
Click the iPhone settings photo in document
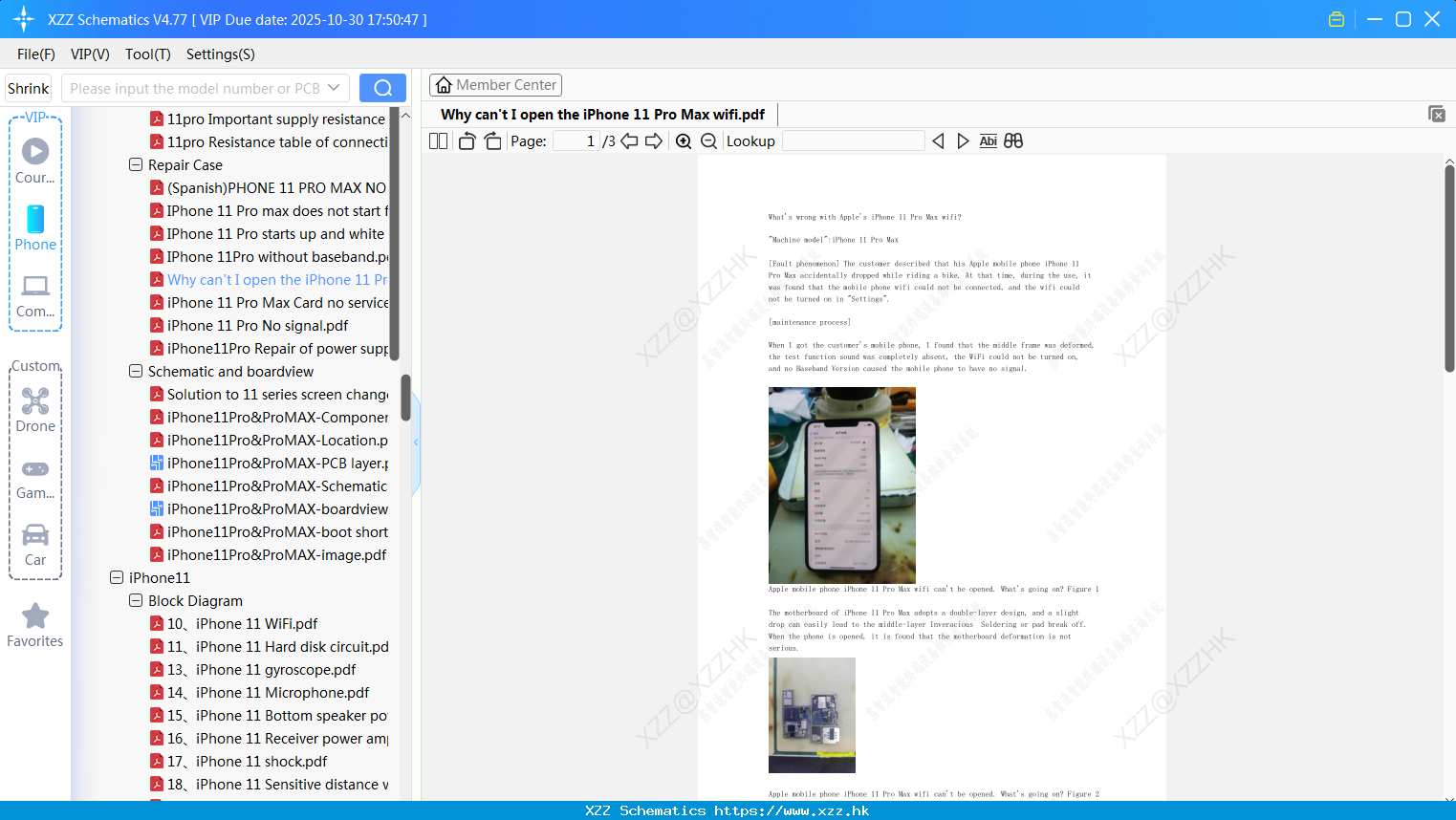tap(841, 485)
